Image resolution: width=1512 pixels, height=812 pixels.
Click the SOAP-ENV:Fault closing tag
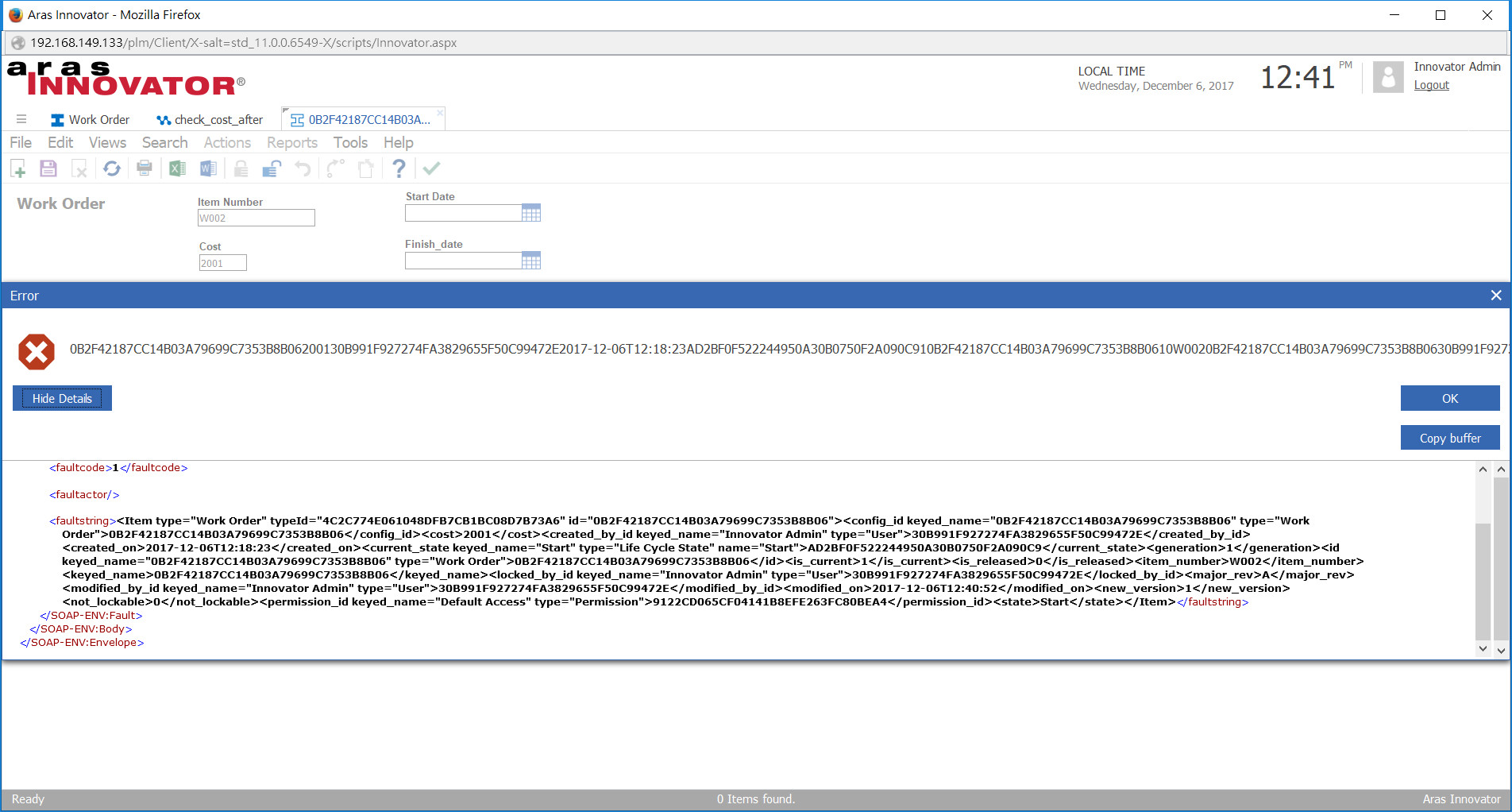[x=91, y=616]
